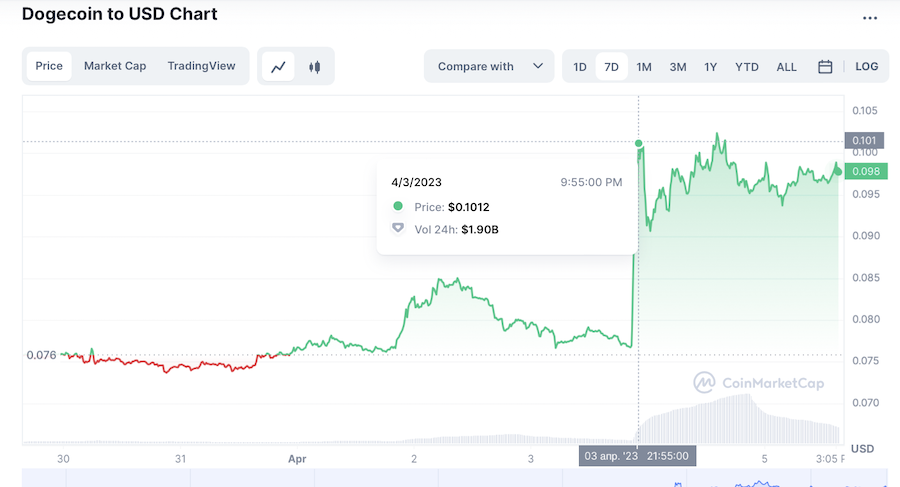This screenshot has width=900, height=487.
Task: Toggle the LOG scale
Action: point(866,67)
